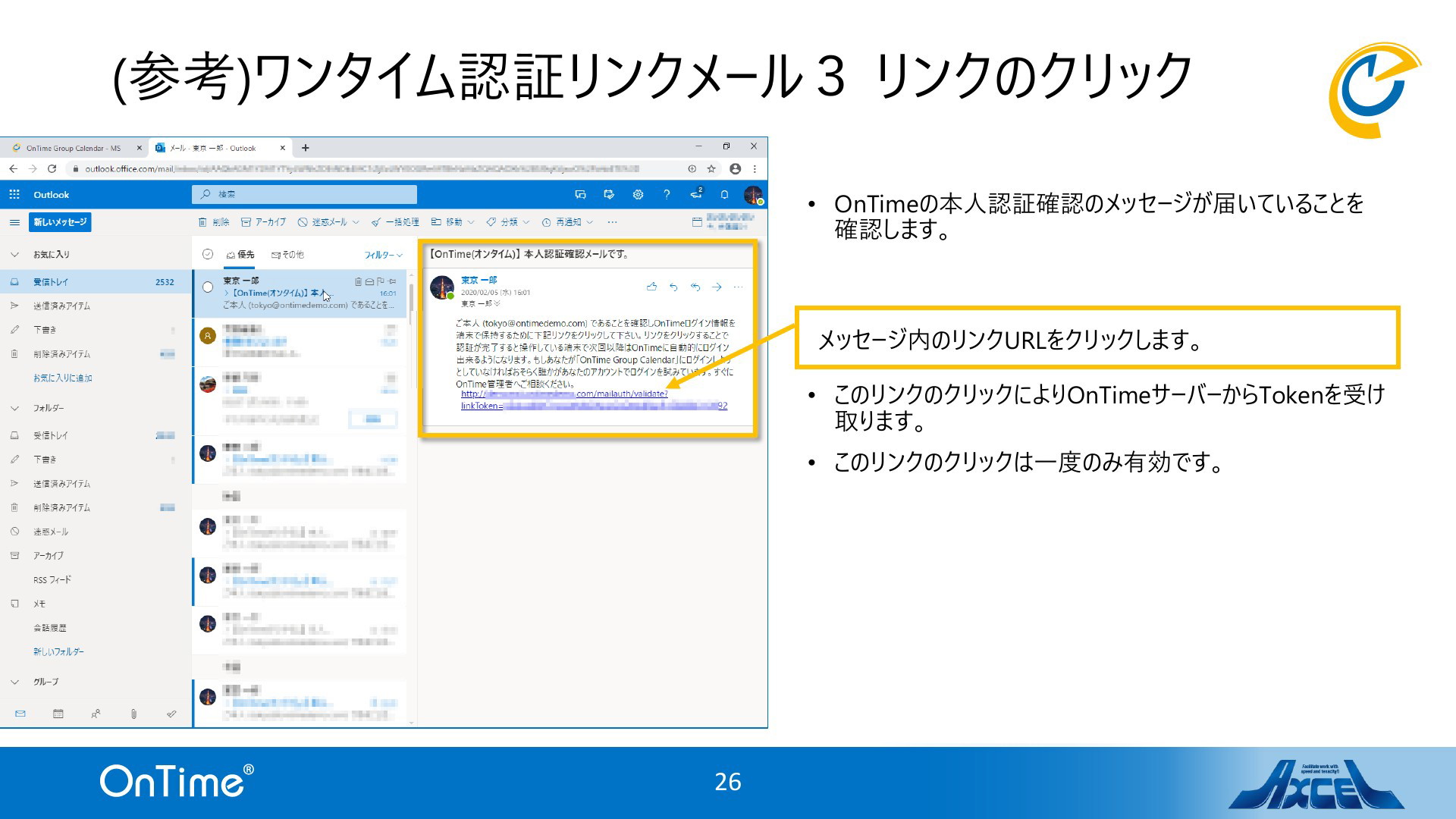The width and height of the screenshot is (1456, 819).
Task: Open more message actions ellipsis in reading pane
Action: pyautogui.click(x=738, y=287)
